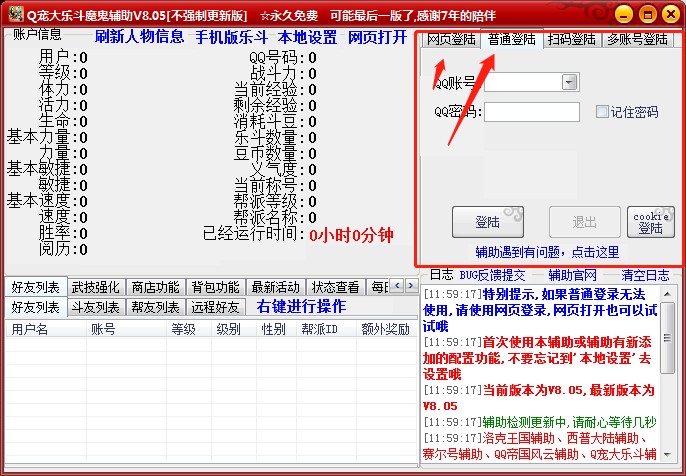Enable 记住密码 checkbox
This screenshot has width=686, height=476.
pyautogui.click(x=602, y=112)
